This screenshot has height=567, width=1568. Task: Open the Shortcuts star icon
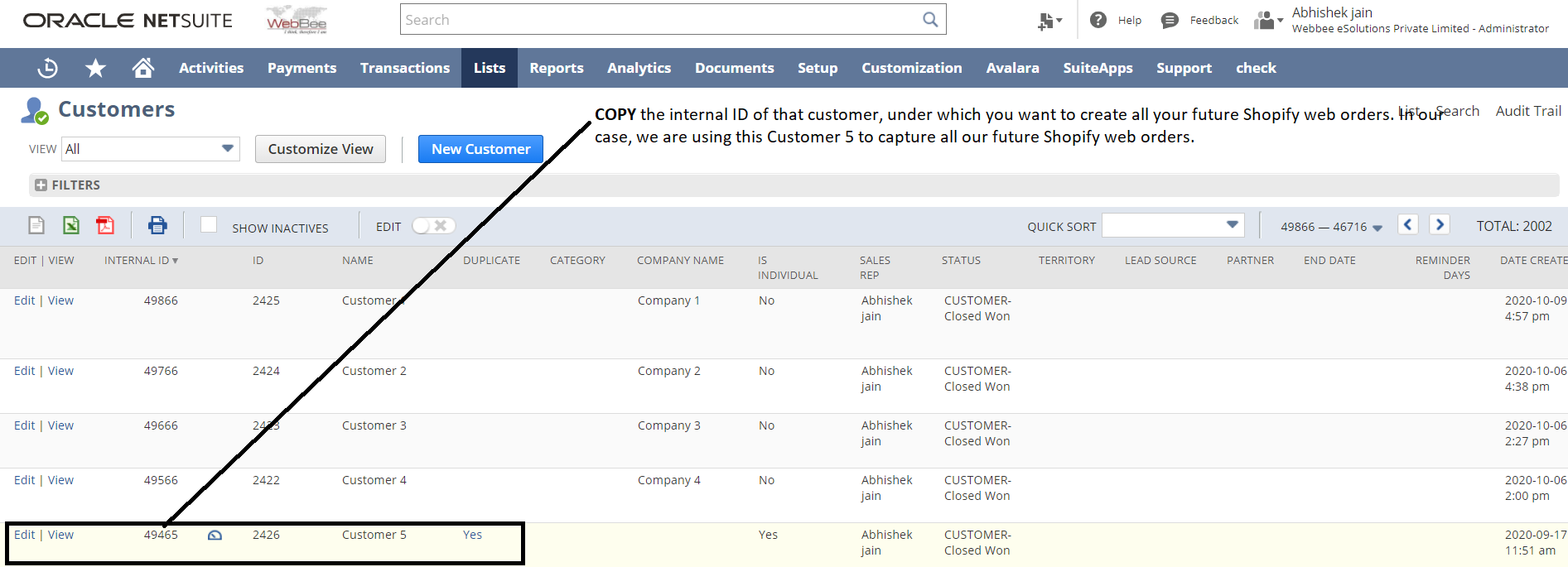click(x=96, y=68)
